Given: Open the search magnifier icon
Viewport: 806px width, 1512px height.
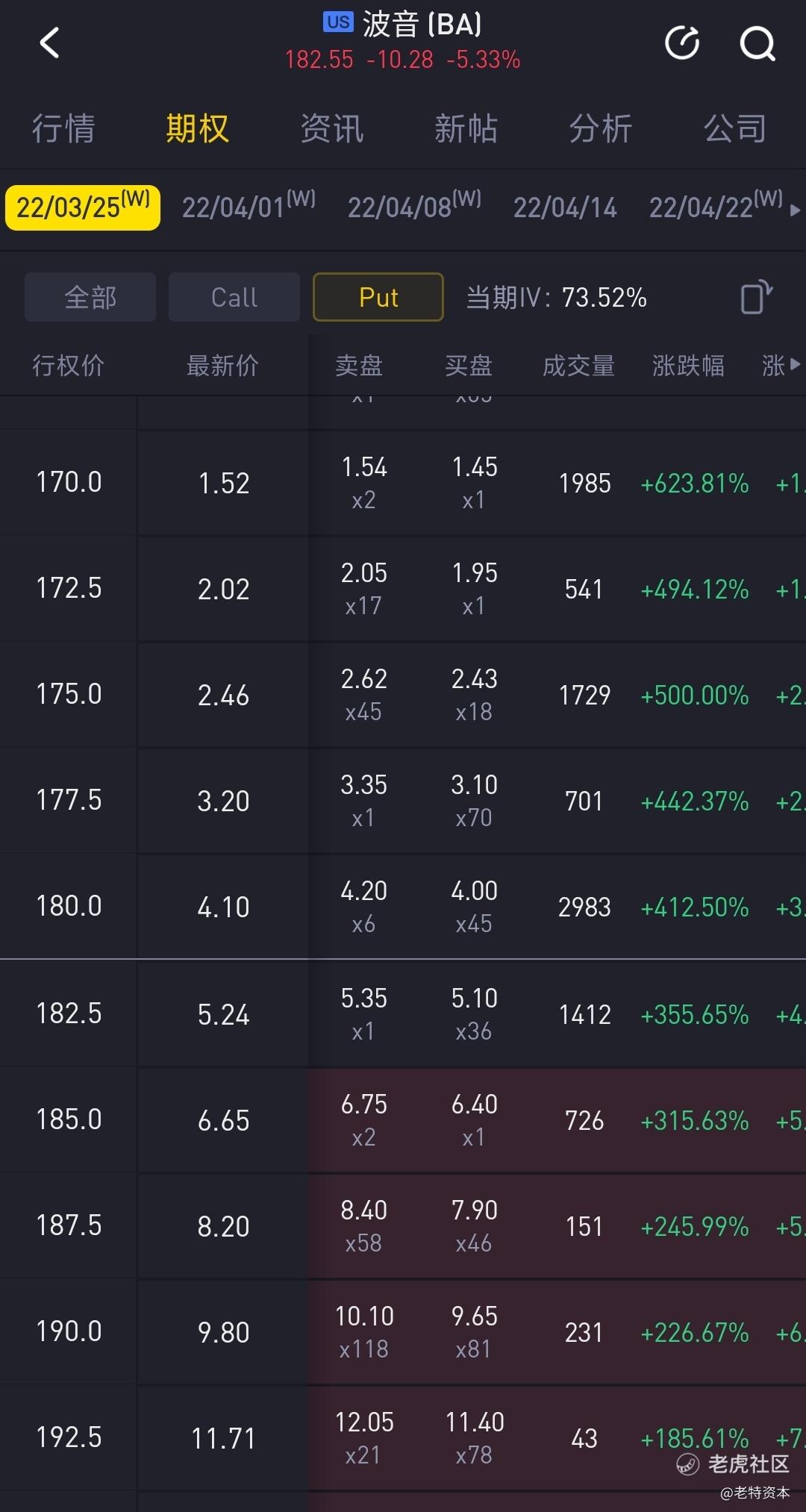Looking at the screenshot, I should point(757,43).
